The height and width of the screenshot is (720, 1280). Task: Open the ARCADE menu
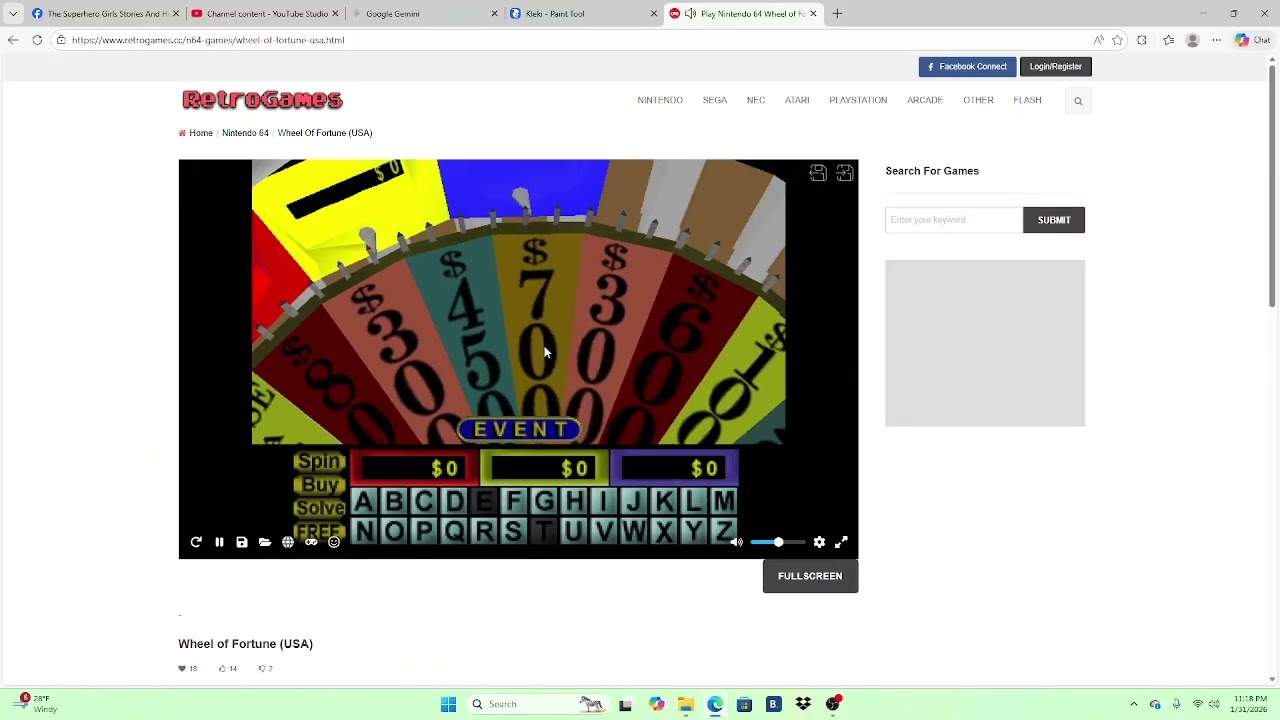tap(925, 100)
